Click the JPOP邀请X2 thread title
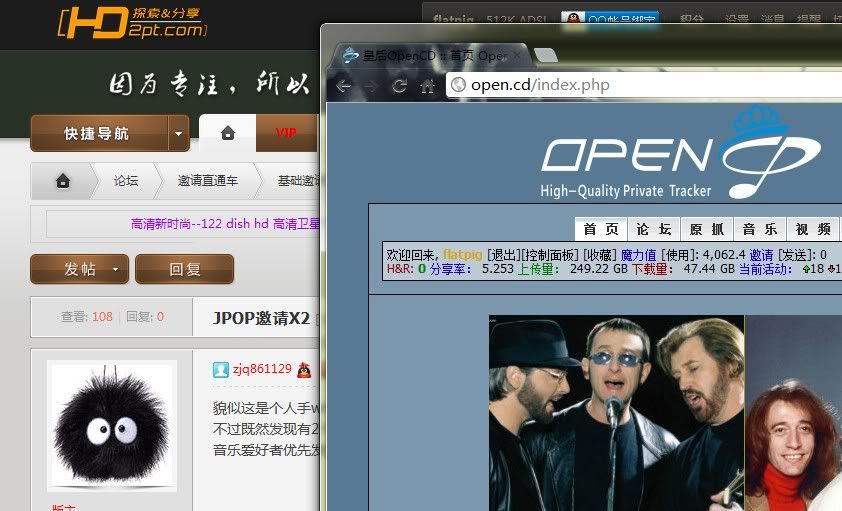The height and width of the screenshot is (511, 842). pyautogui.click(x=262, y=318)
